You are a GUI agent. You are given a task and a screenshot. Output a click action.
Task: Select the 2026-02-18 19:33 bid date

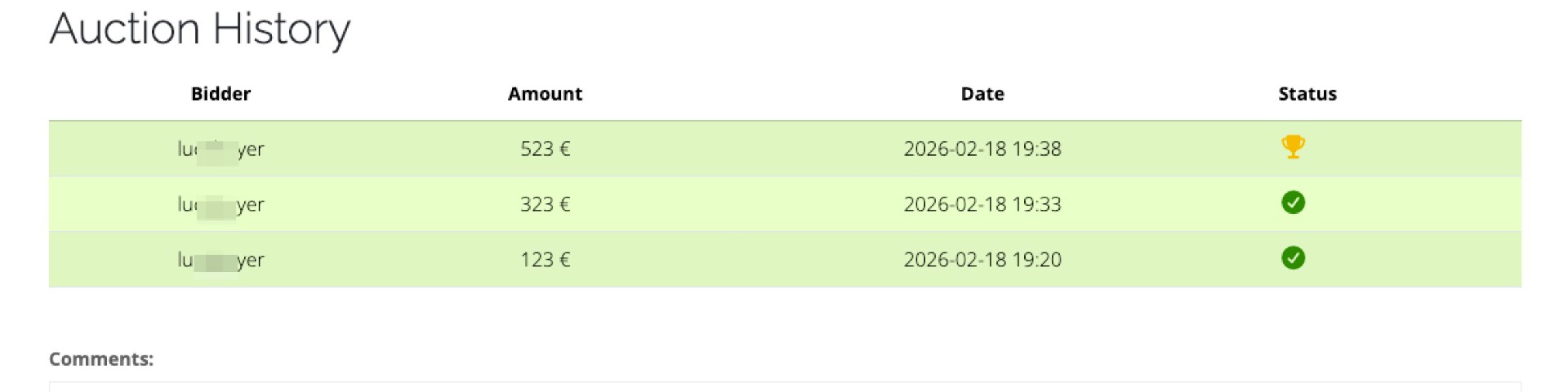982,204
